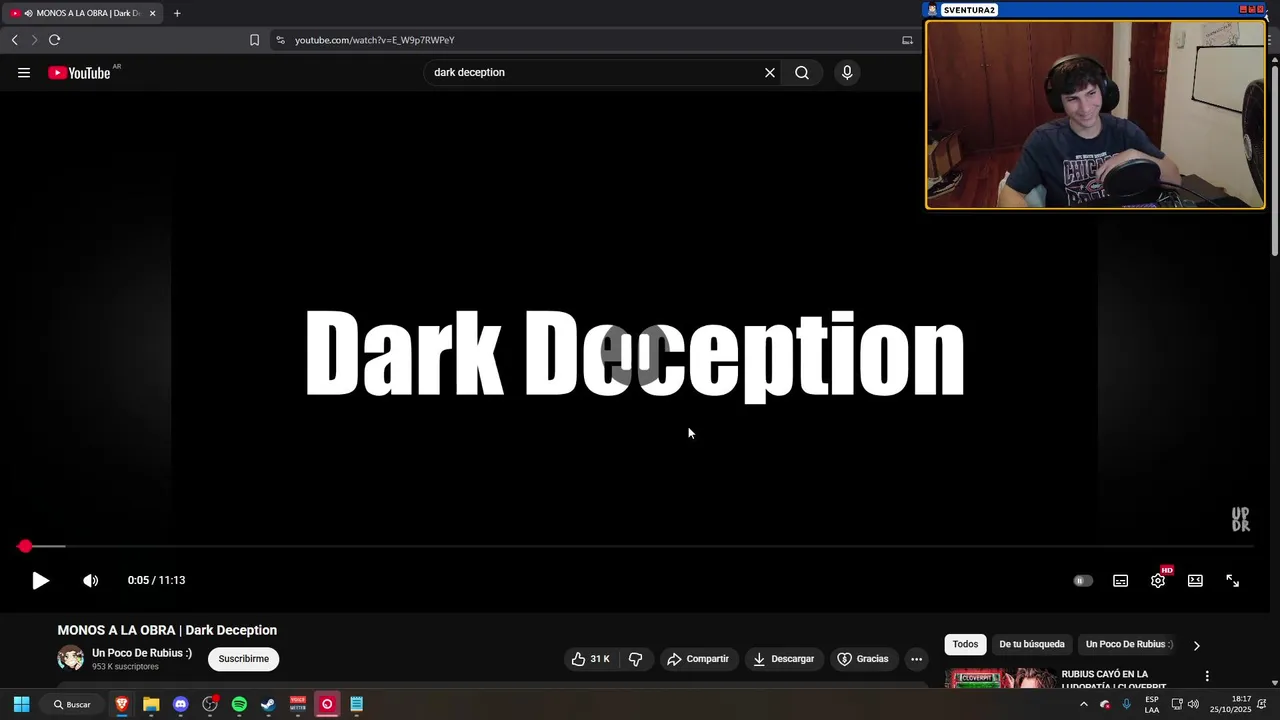Open Voicemeeter from taskbar

pos(298,704)
